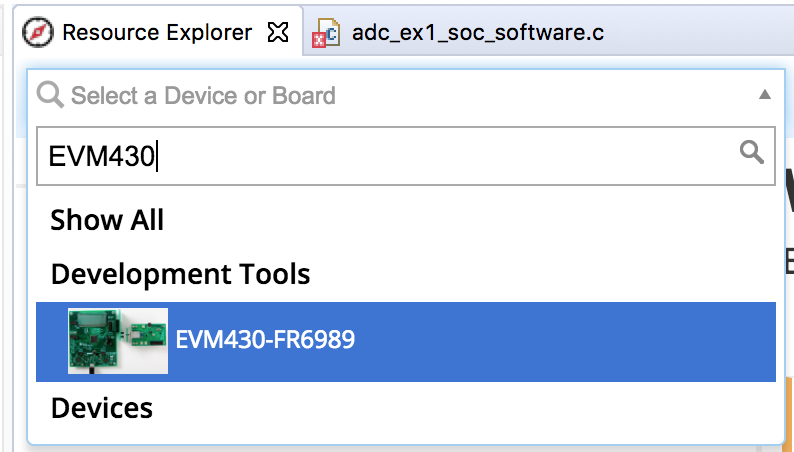Click the gray magnifier beside Select a Device or Board
This screenshot has width=794, height=452.
(x=49, y=95)
